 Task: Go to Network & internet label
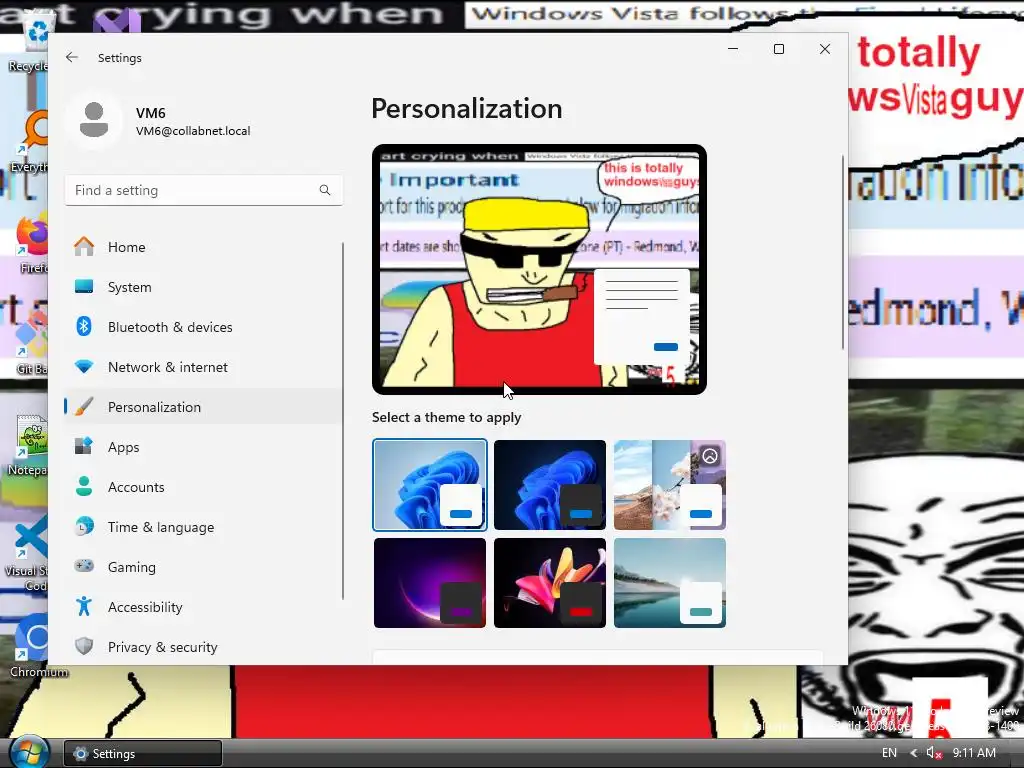[x=168, y=367]
